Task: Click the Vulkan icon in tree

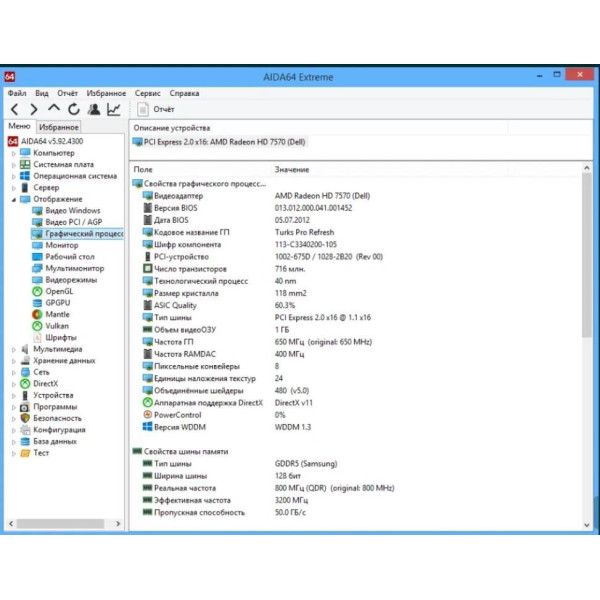Action: click(x=37, y=326)
